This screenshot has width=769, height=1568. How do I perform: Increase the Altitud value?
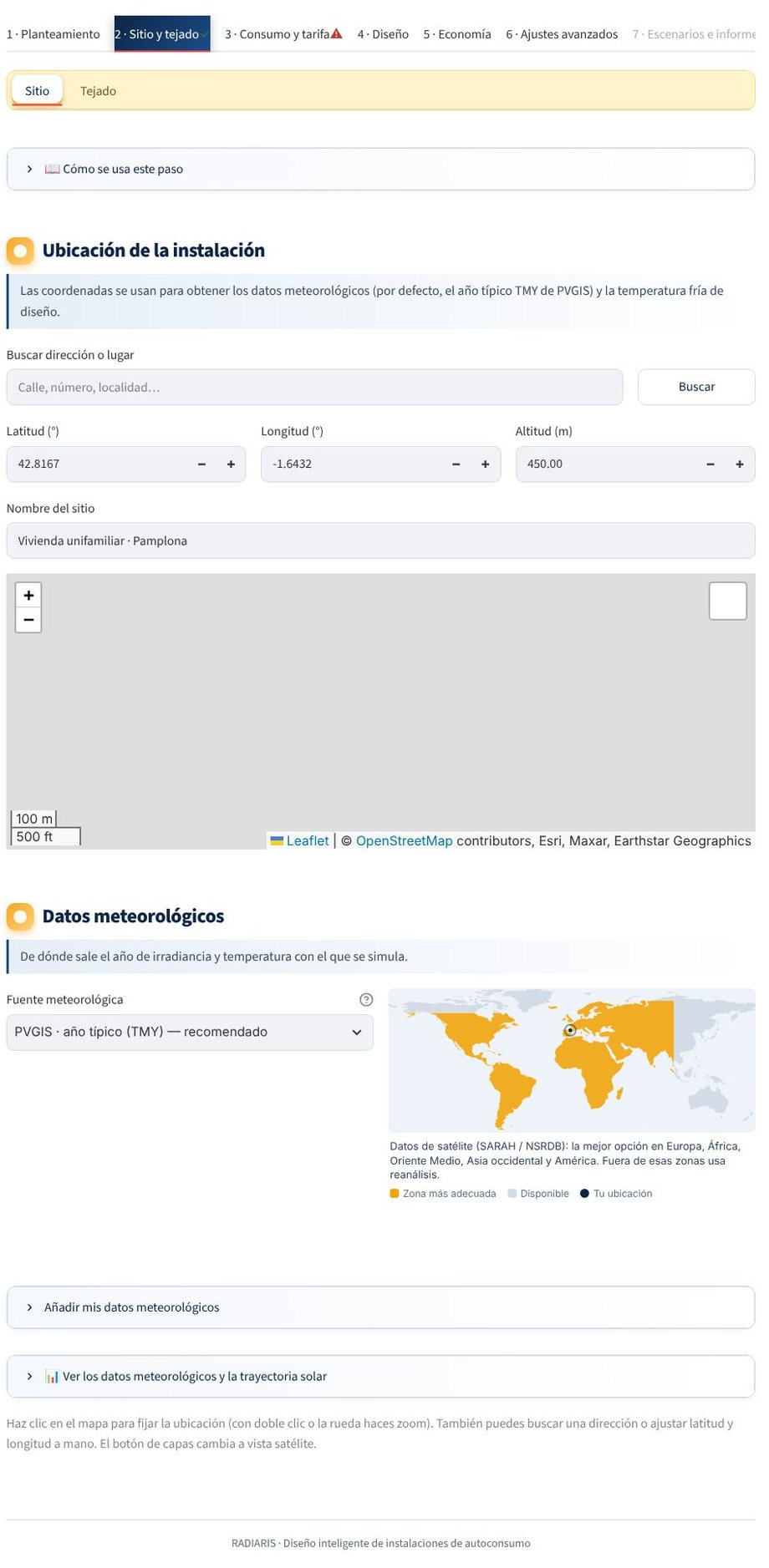[x=740, y=464]
